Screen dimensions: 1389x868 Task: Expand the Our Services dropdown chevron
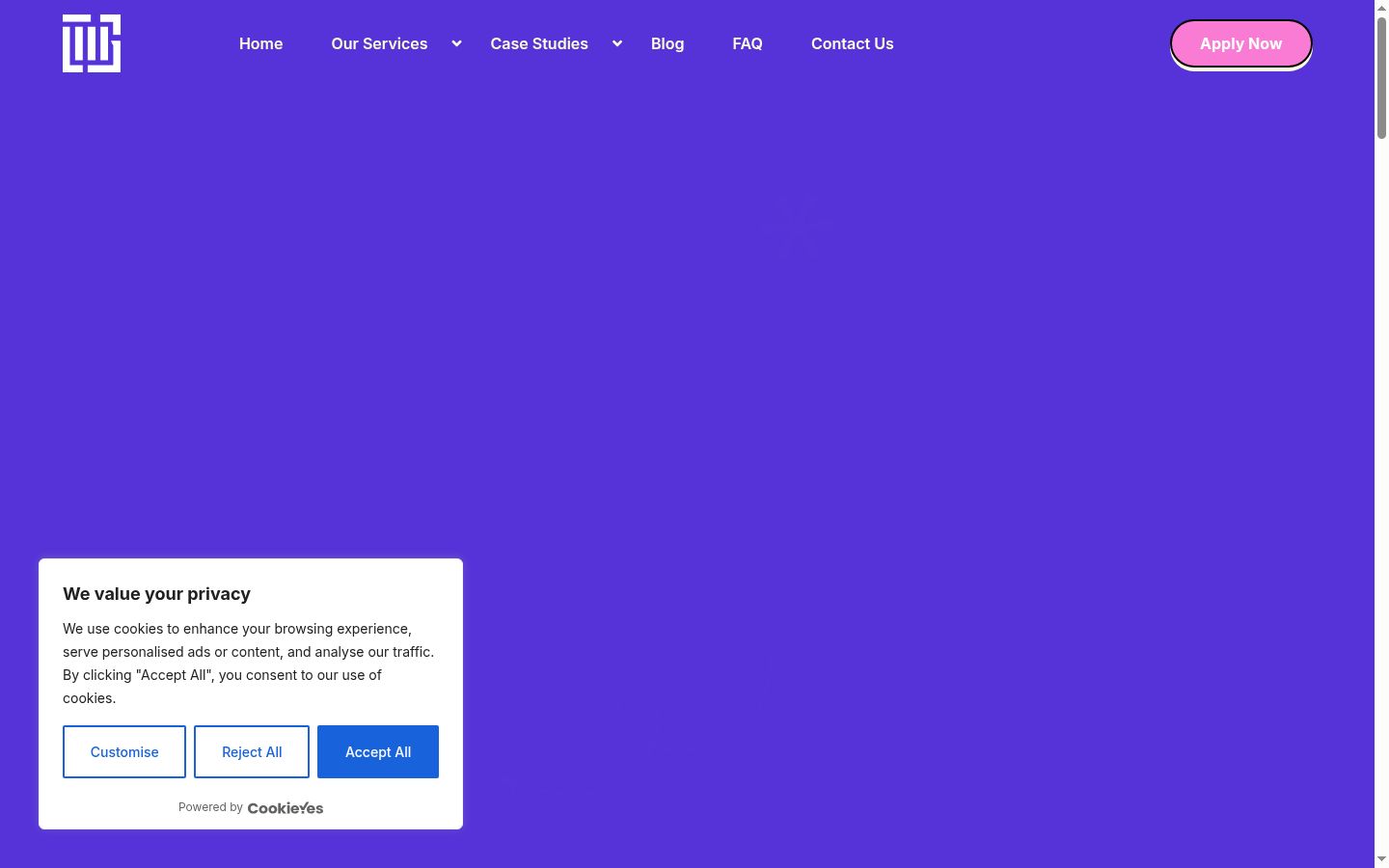(x=457, y=43)
